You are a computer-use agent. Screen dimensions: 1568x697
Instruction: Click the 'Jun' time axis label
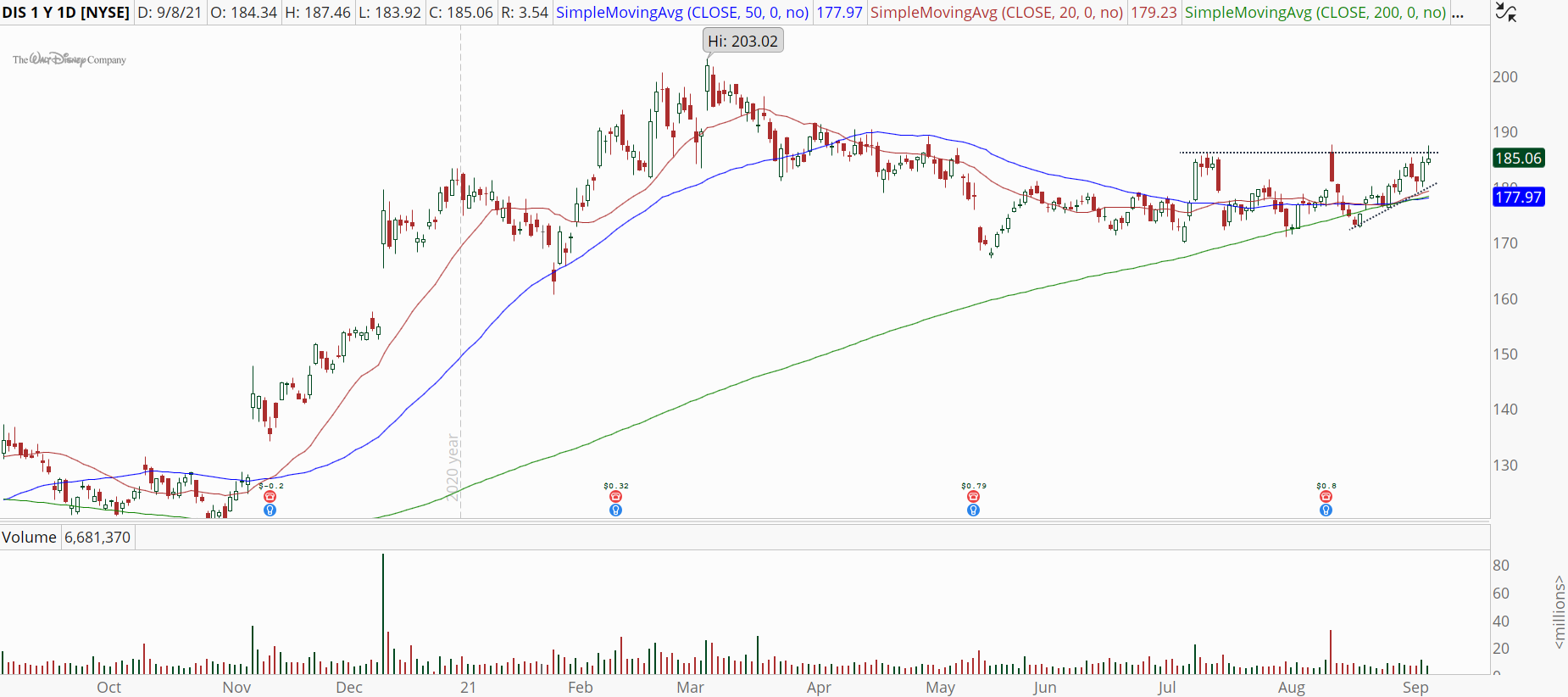(1045, 688)
